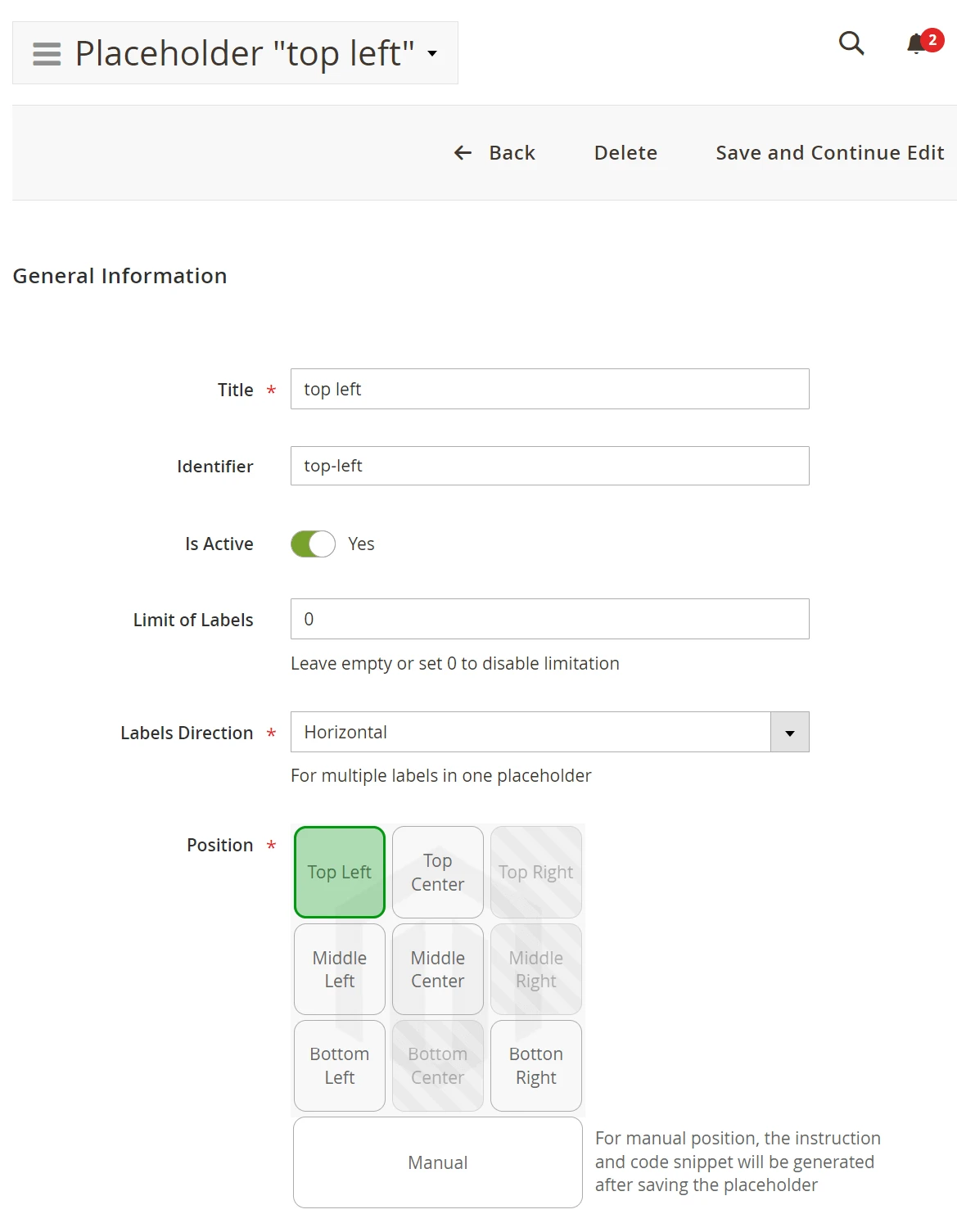Choose the Middle Center position

pyautogui.click(x=438, y=969)
